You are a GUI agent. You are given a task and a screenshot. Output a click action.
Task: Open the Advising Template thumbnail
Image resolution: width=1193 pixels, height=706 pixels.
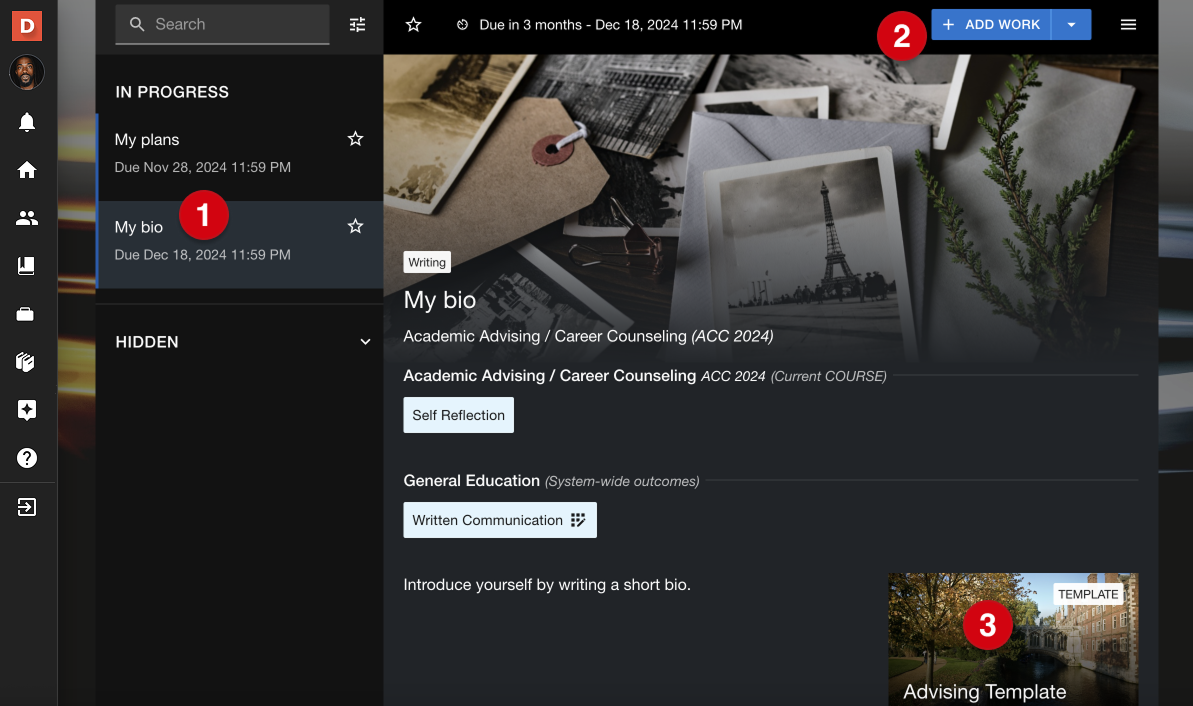(x=1013, y=639)
